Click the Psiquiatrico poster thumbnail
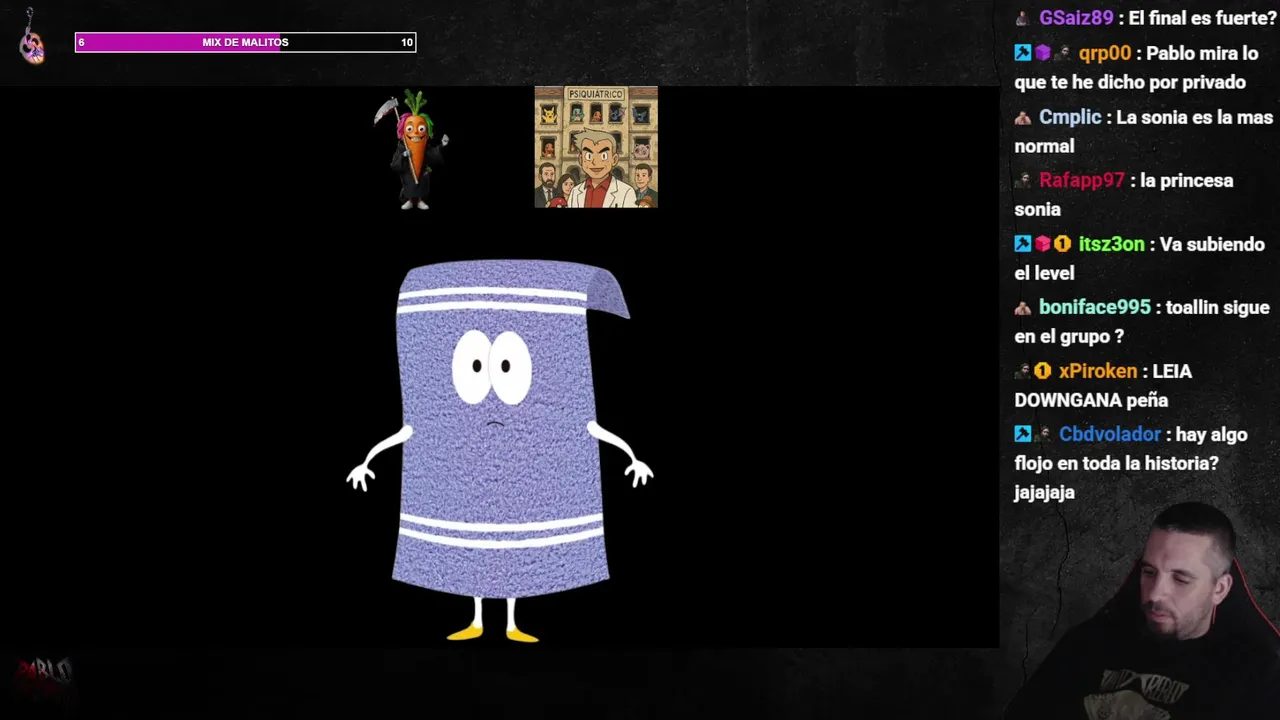Image resolution: width=1280 pixels, height=720 pixels. [x=596, y=147]
